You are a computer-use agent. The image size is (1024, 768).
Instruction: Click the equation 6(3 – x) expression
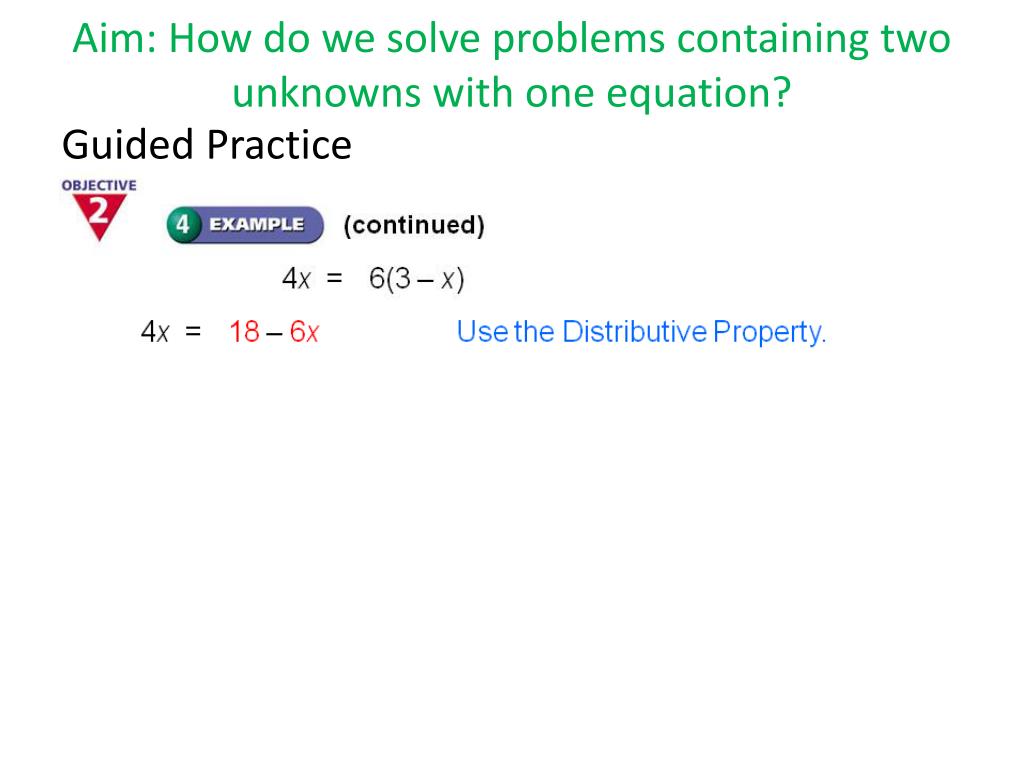click(x=417, y=280)
